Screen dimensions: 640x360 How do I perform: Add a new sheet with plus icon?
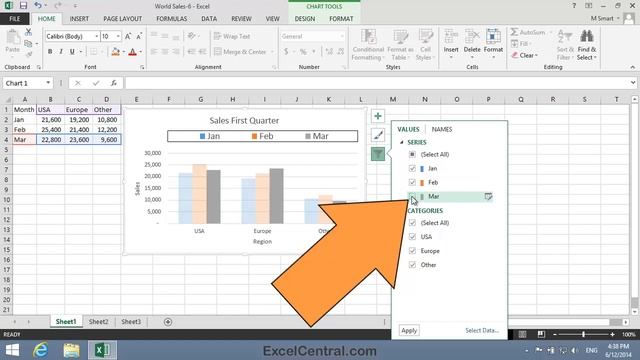point(168,322)
